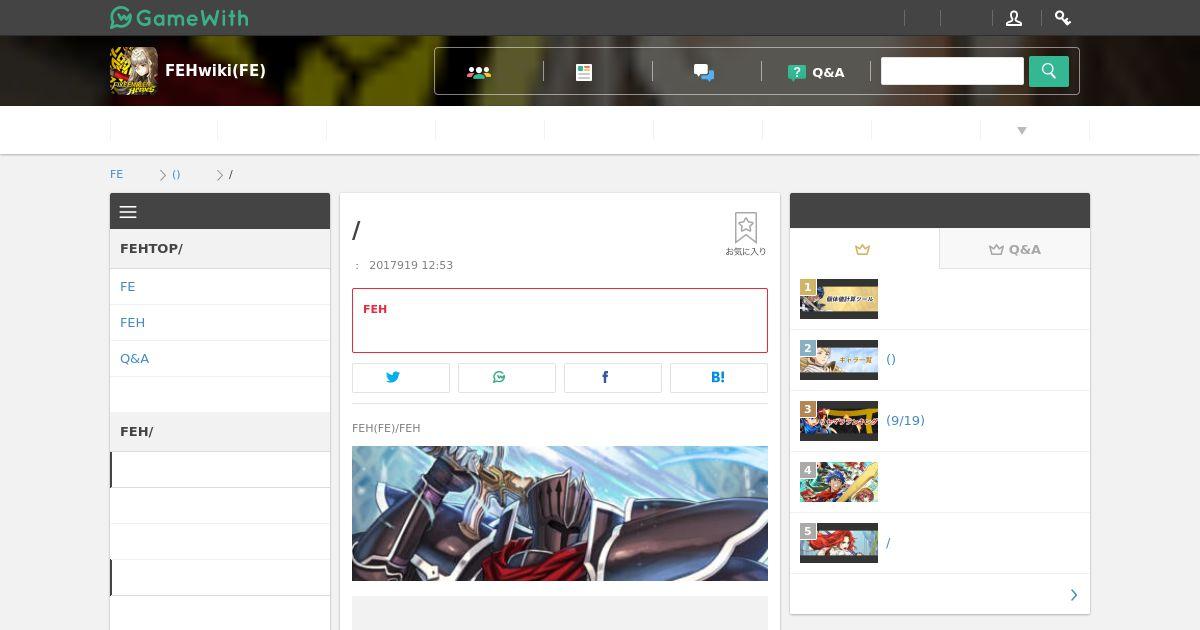Click the key login icon
Viewport: 1200px width, 630px height.
tap(1063, 18)
